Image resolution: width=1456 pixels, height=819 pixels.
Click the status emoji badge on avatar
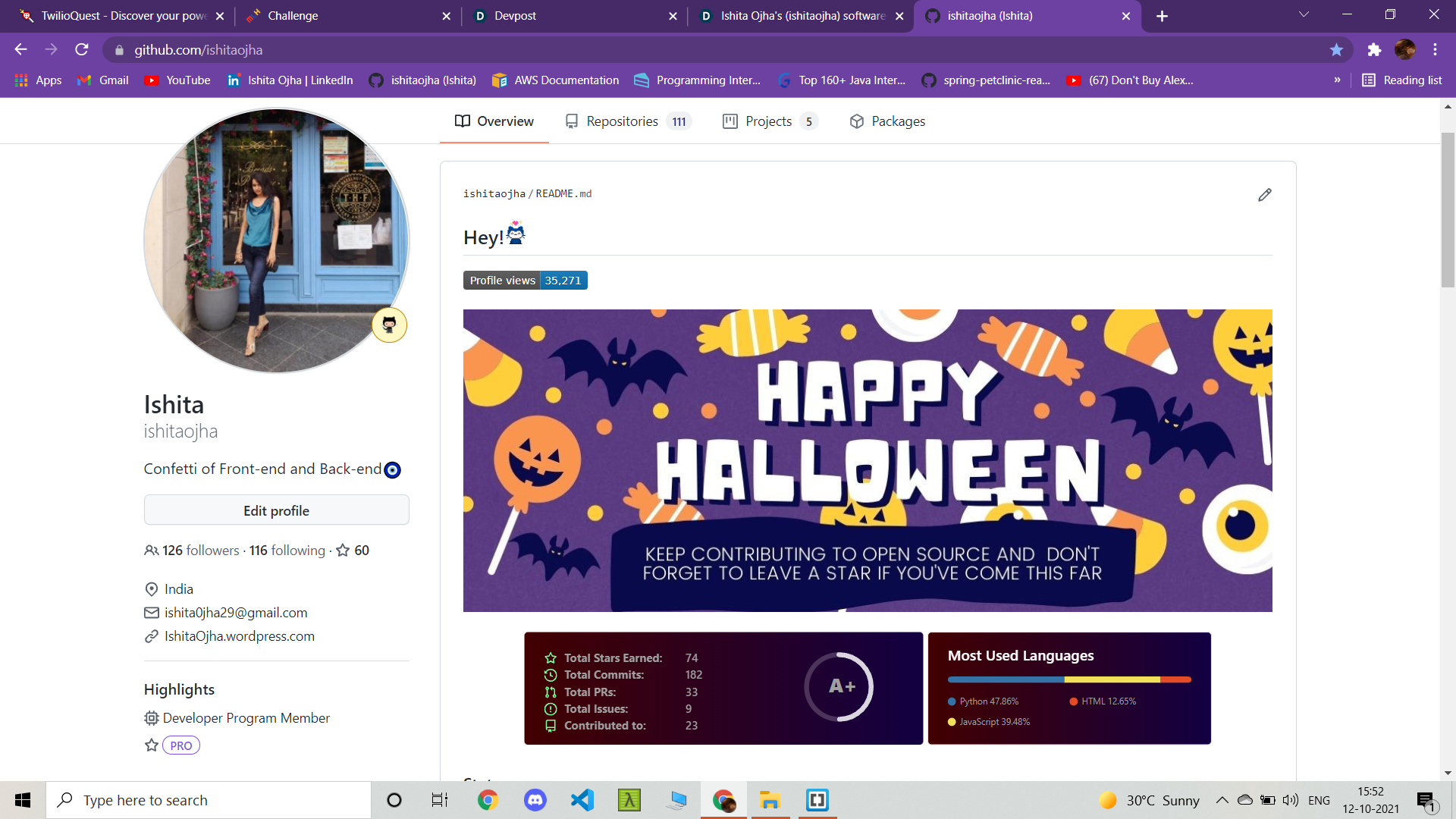coord(389,325)
